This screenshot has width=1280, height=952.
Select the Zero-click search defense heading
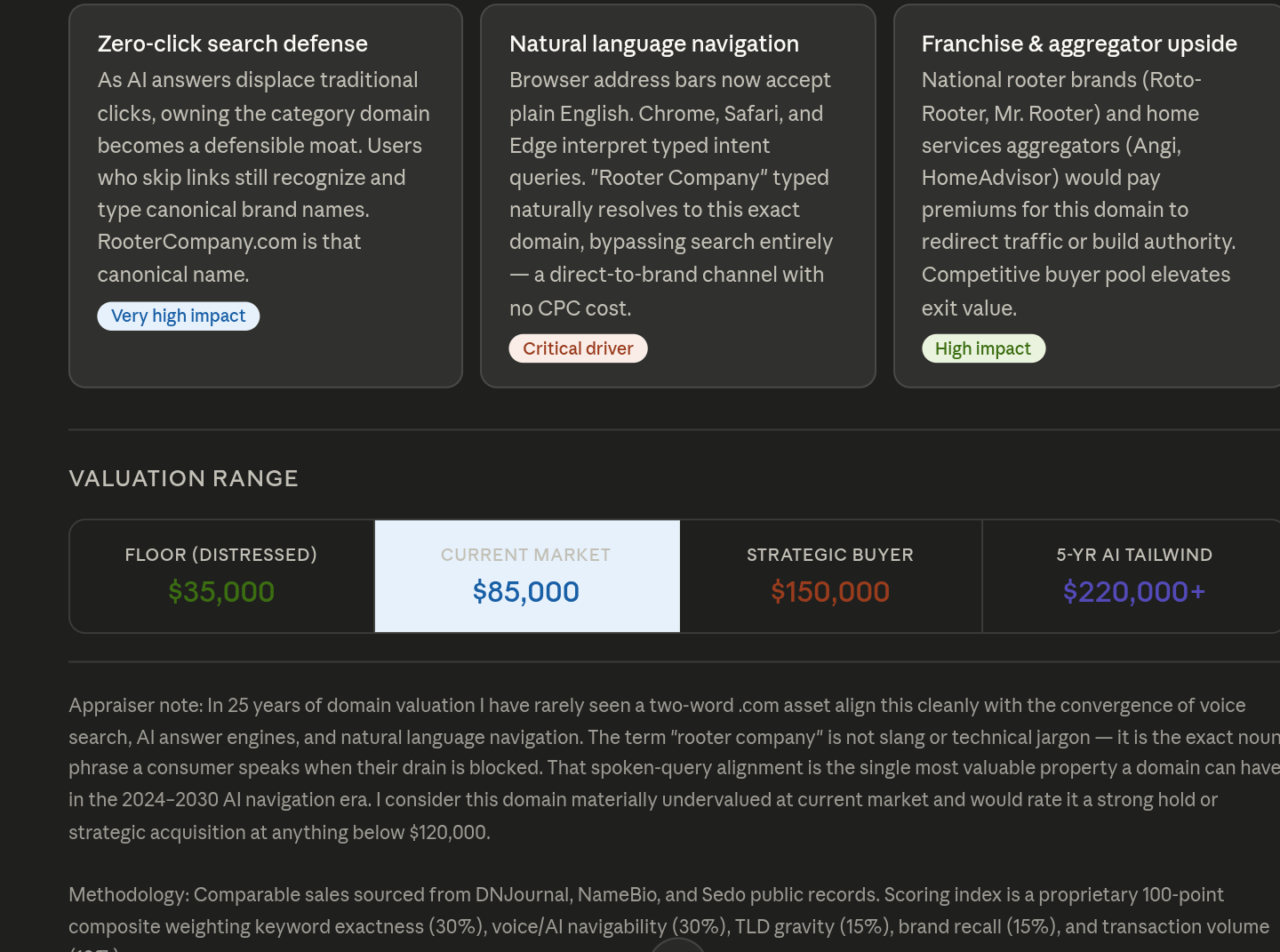coord(232,44)
